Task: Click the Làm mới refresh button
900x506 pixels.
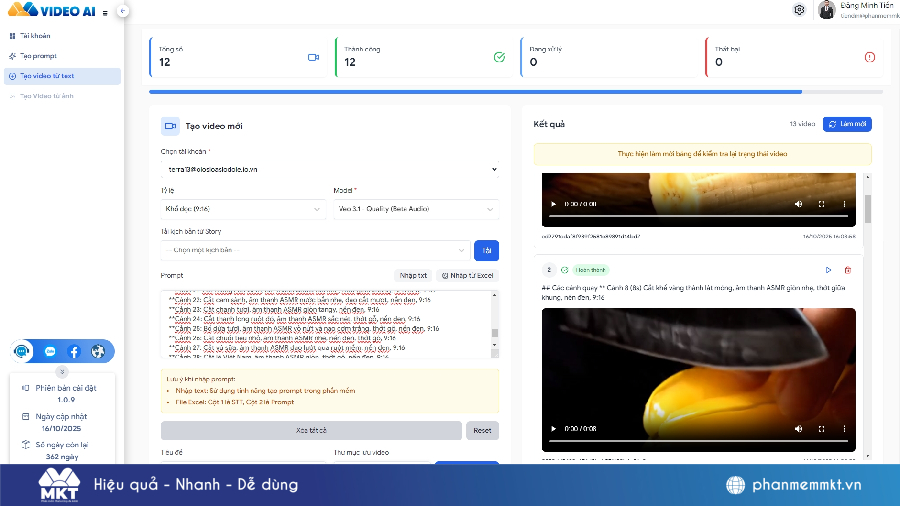Action: [x=847, y=124]
